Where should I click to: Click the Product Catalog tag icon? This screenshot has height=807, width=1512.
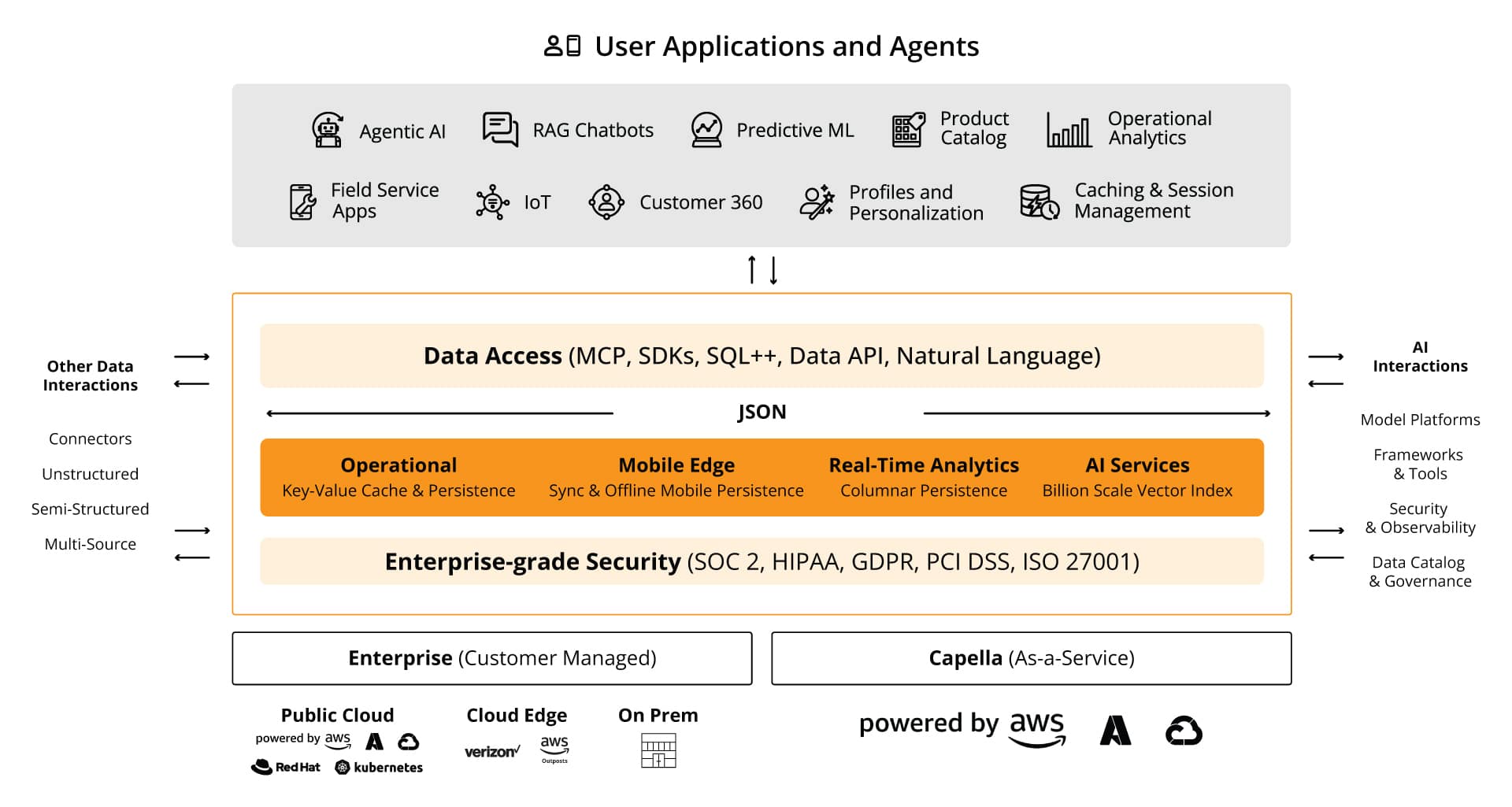[908, 130]
